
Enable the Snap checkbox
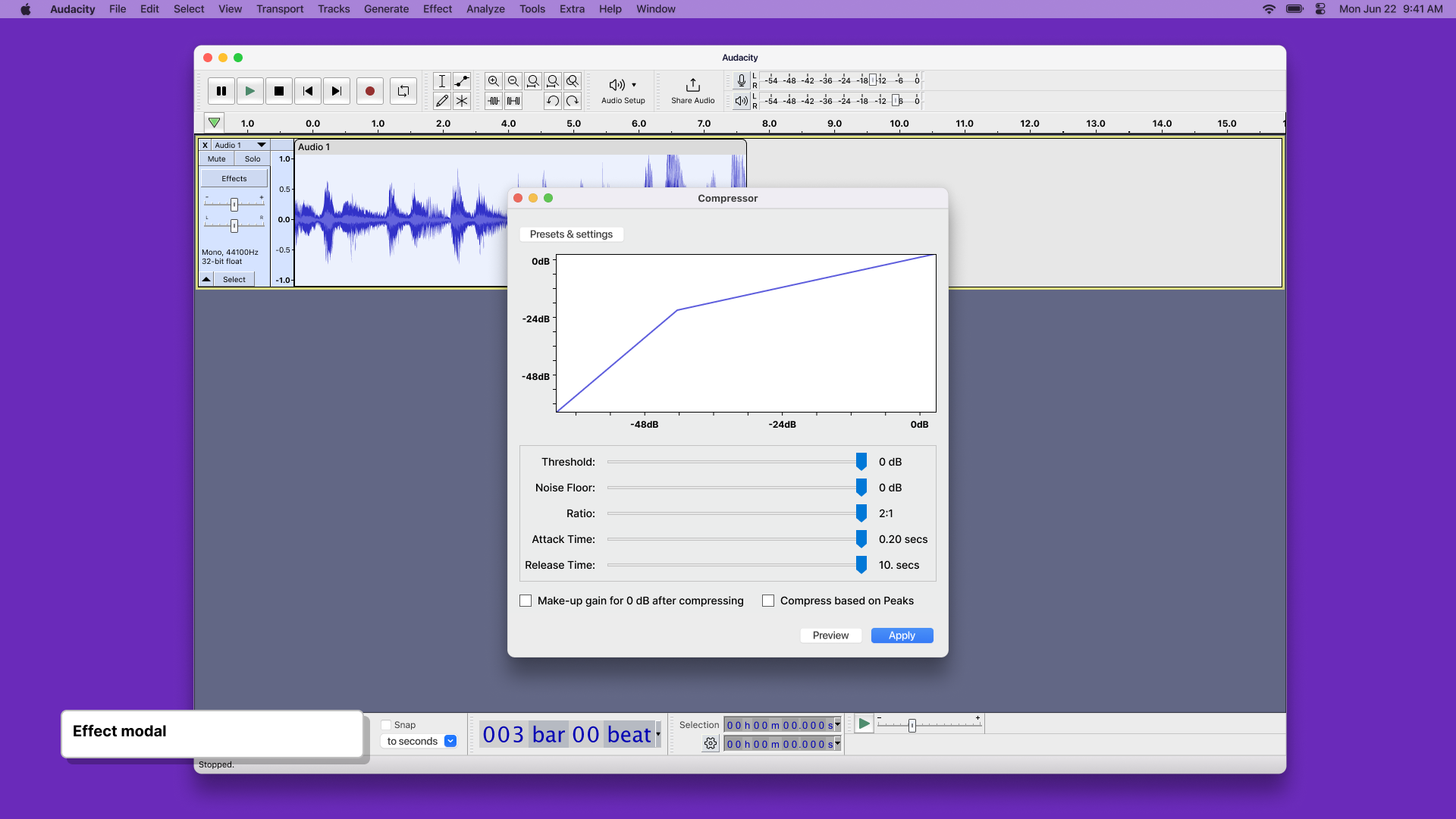click(x=386, y=725)
